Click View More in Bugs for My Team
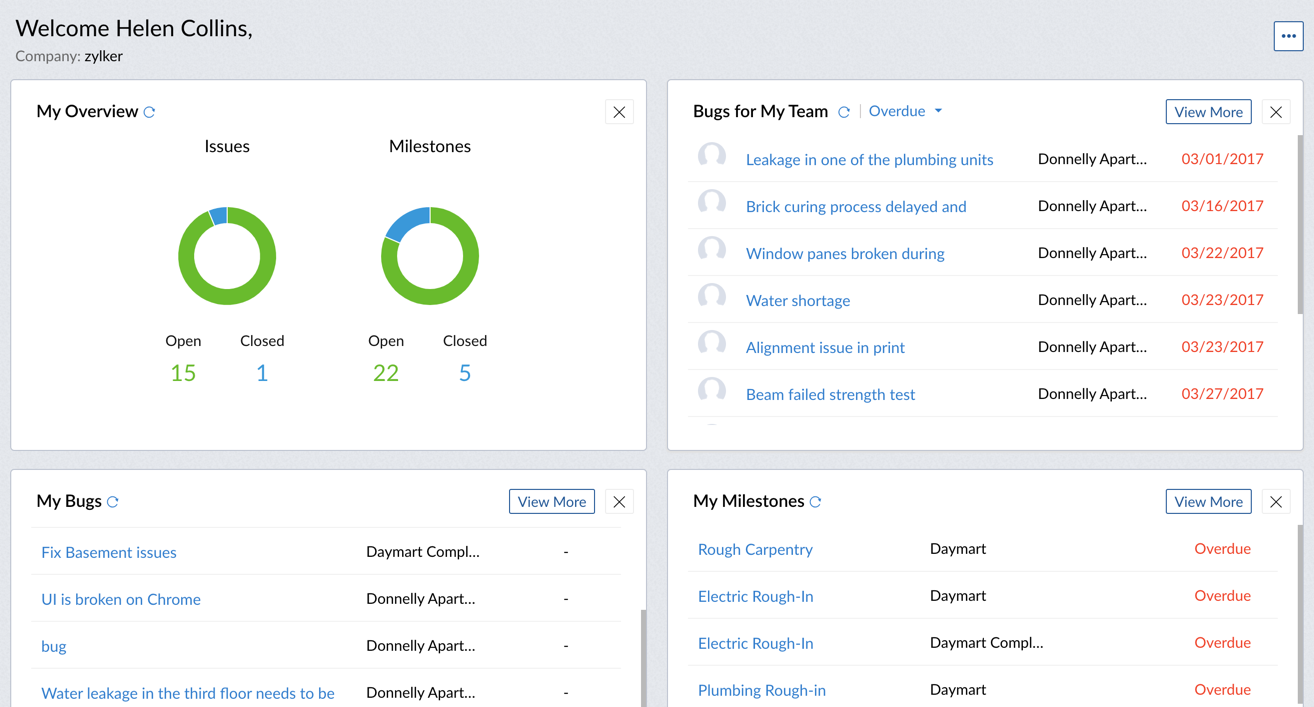 [1208, 112]
